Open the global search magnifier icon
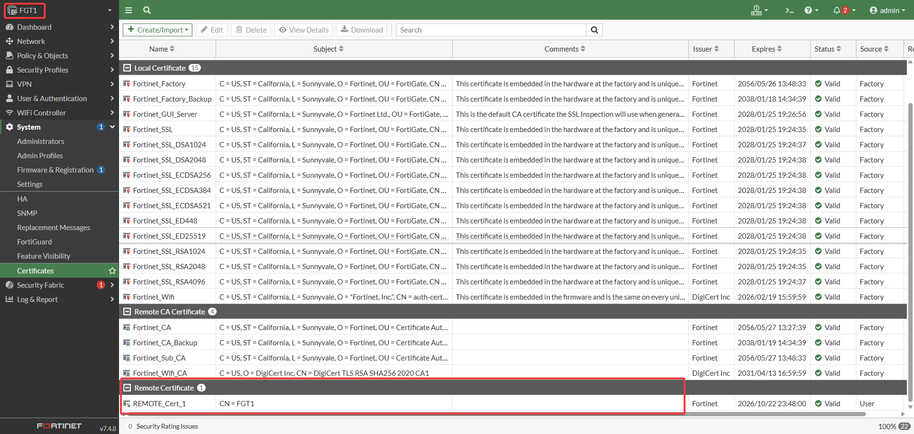The width and height of the screenshot is (914, 434). click(x=147, y=10)
